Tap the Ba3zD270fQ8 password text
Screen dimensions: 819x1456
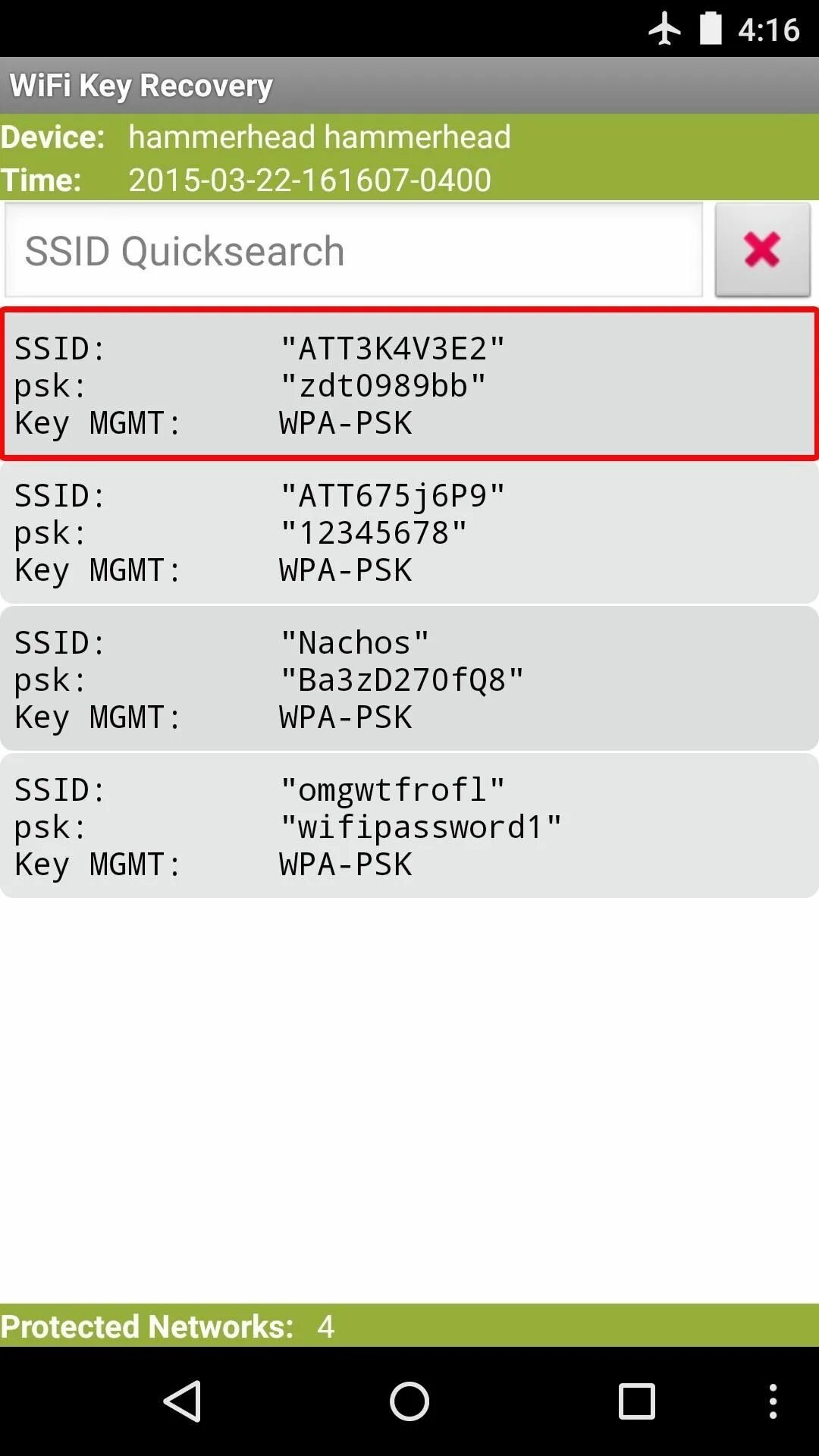(x=402, y=680)
